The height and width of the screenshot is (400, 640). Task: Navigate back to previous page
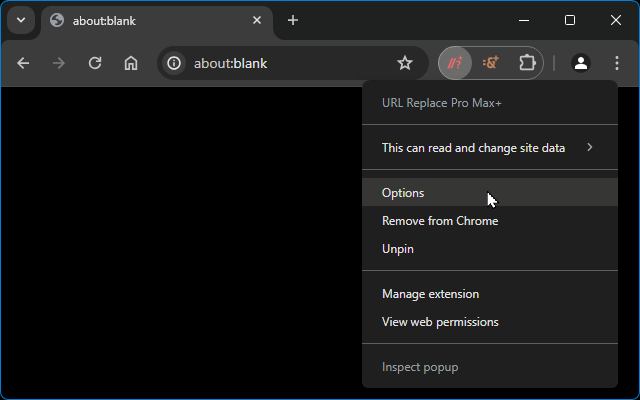click(23, 63)
